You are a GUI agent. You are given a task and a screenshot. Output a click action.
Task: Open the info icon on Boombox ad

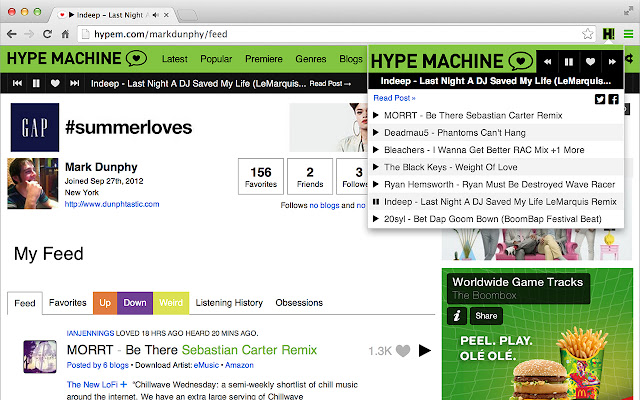pyautogui.click(x=457, y=316)
